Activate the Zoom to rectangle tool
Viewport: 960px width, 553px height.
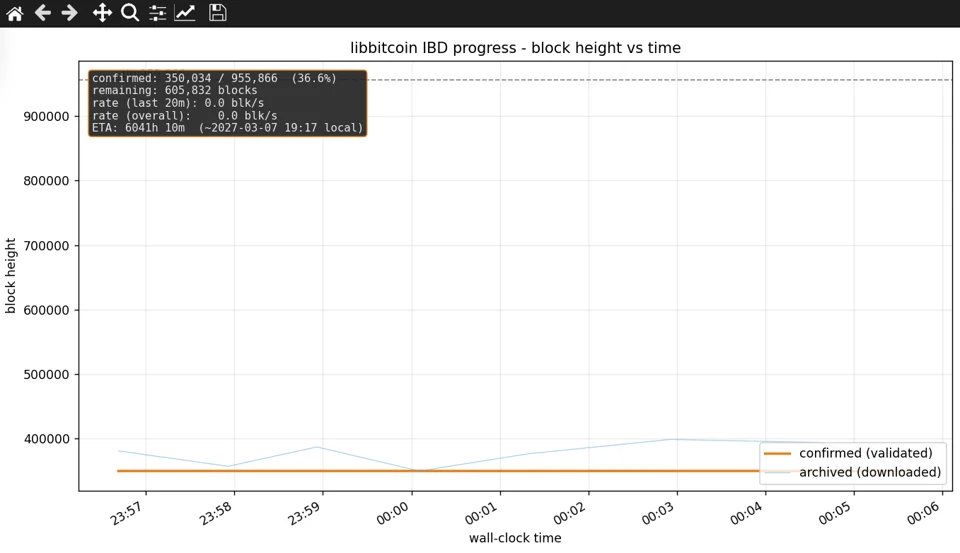tap(130, 13)
